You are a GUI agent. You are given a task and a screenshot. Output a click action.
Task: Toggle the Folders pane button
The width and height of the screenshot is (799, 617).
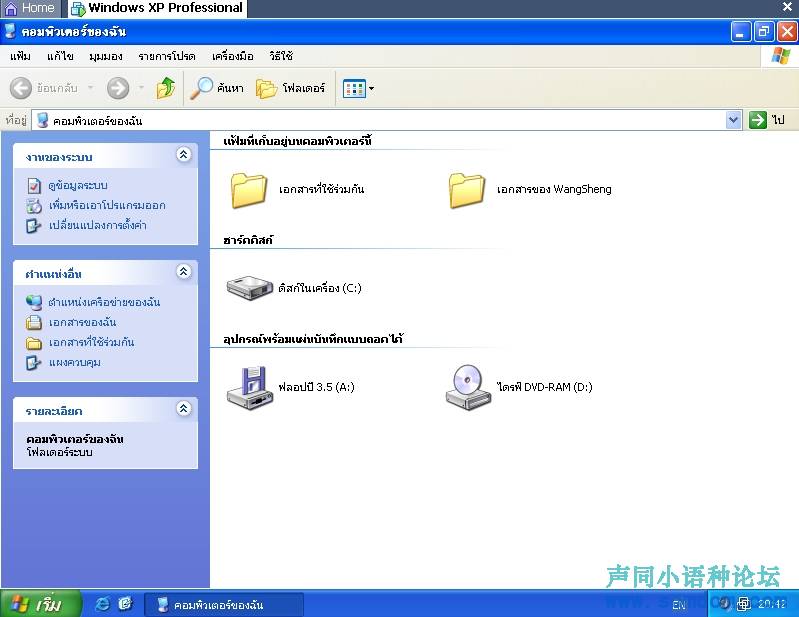pyautogui.click(x=266, y=88)
